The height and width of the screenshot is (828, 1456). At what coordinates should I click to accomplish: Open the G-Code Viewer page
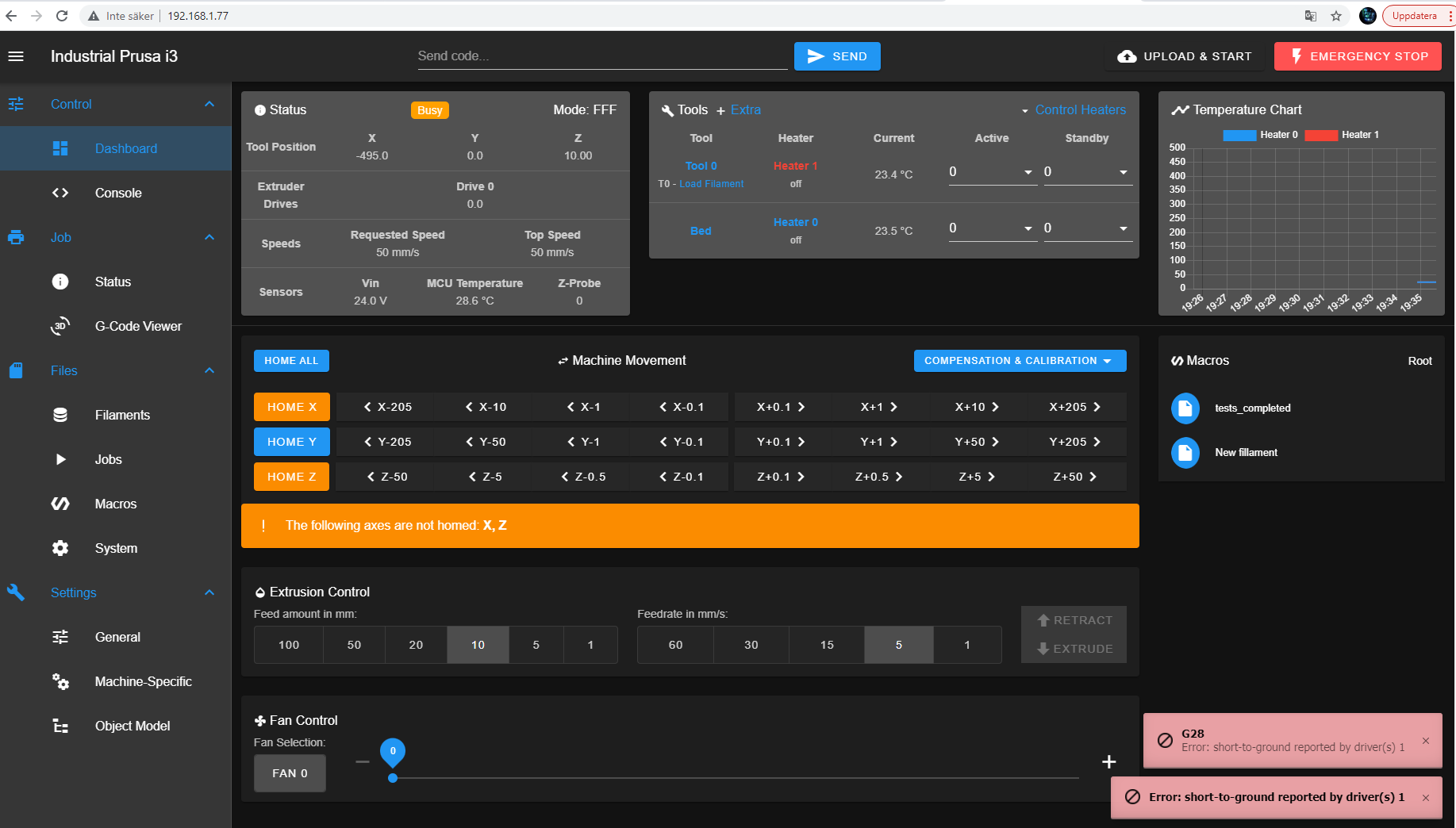(x=116, y=326)
